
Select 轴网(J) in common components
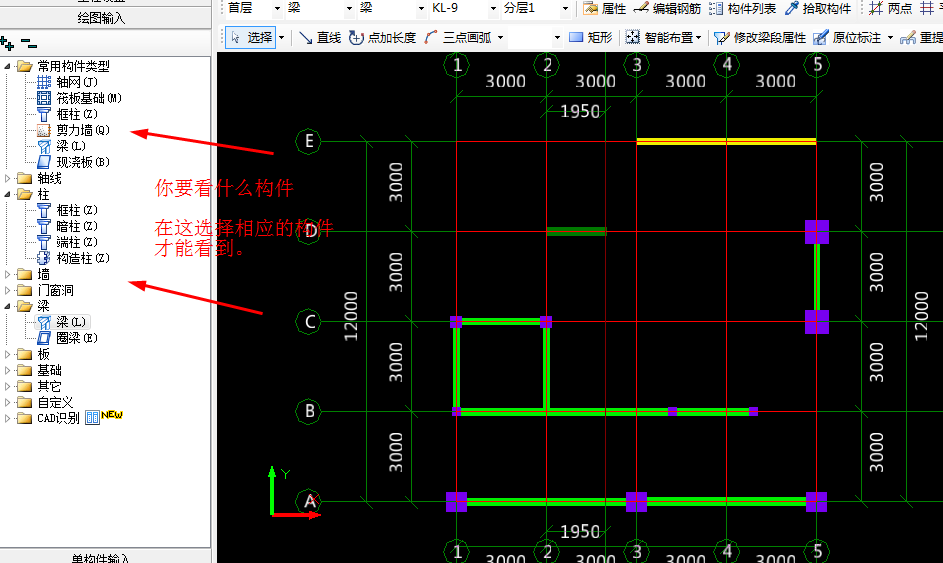coord(67,82)
